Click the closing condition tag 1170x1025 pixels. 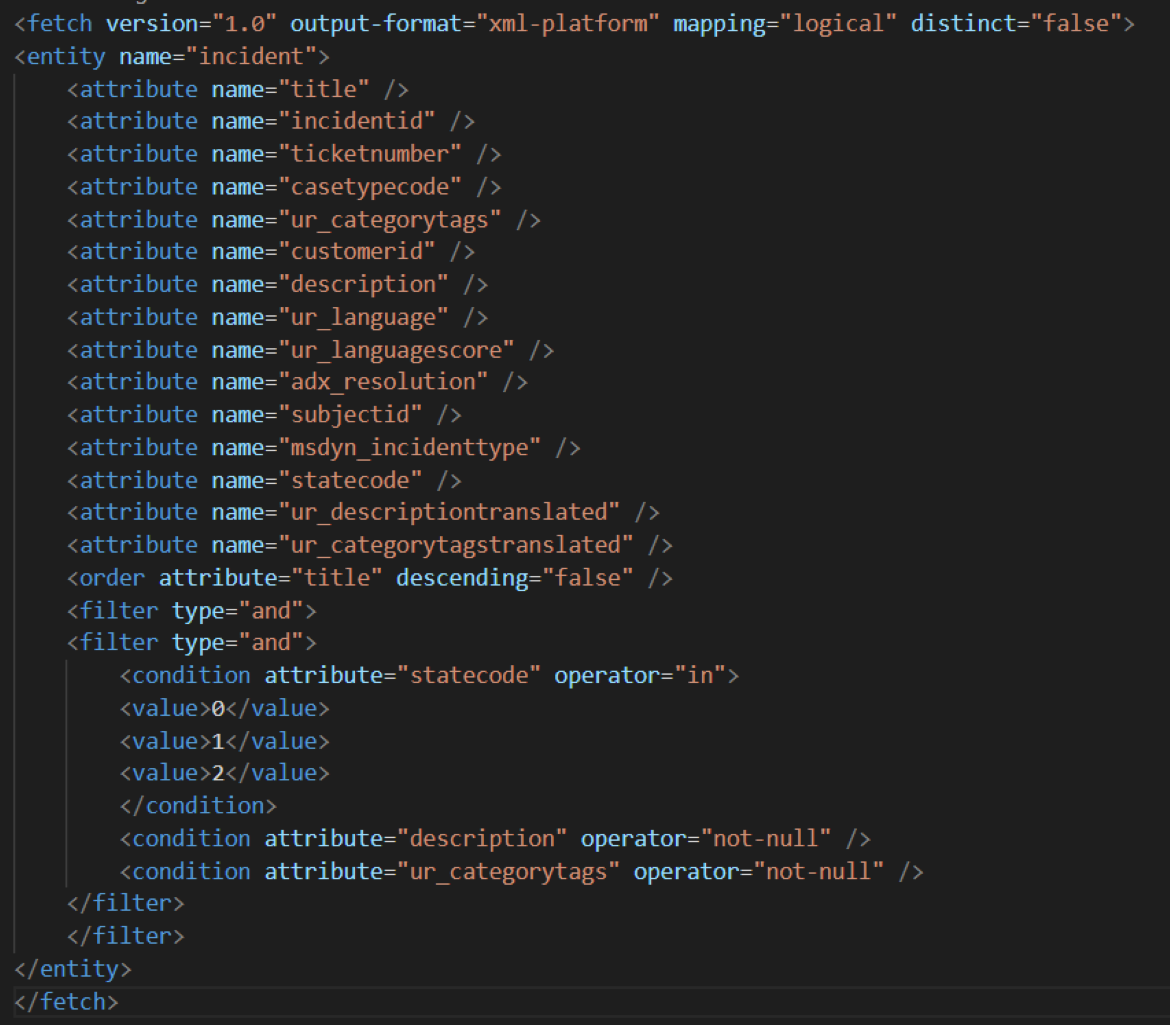pyautogui.click(x=198, y=806)
